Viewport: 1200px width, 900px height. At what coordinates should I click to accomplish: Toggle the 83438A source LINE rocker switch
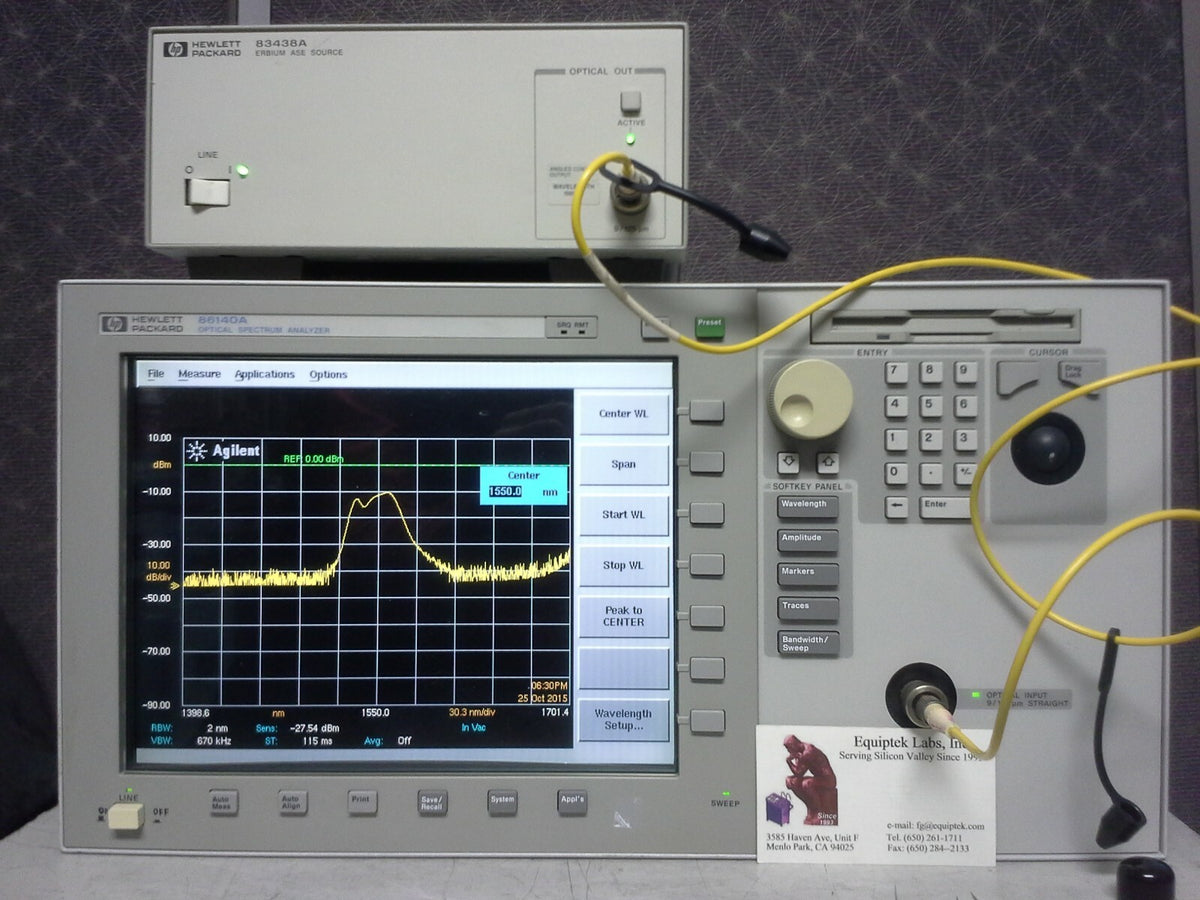[207, 191]
